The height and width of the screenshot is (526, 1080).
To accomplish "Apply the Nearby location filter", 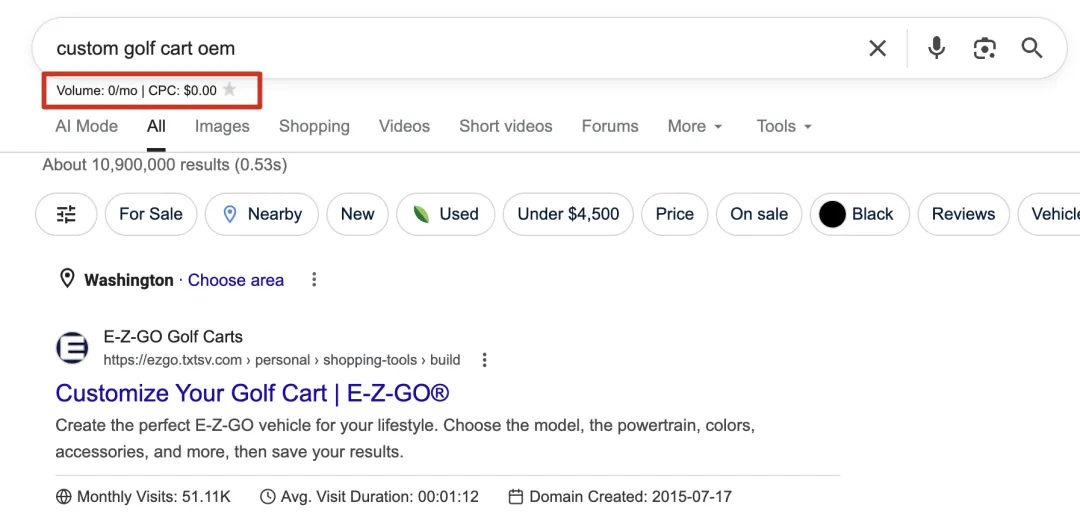I will (261, 214).
